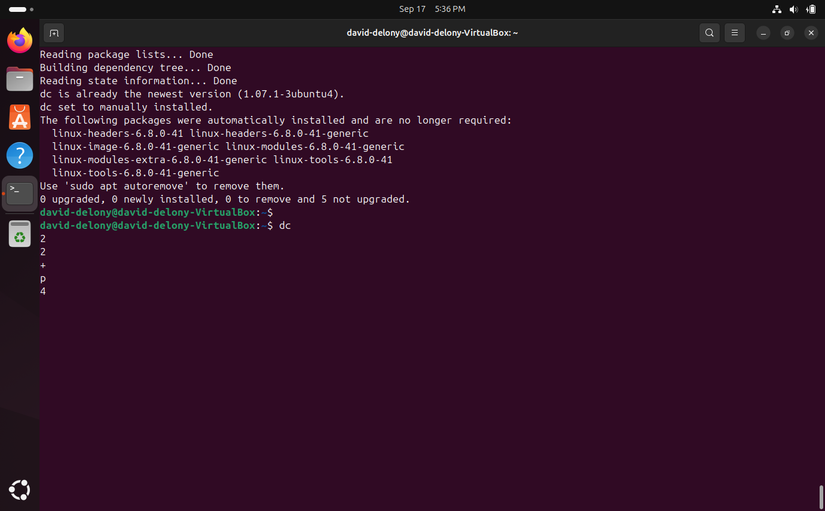Open the Activities workspace indicator

[x=21, y=9]
